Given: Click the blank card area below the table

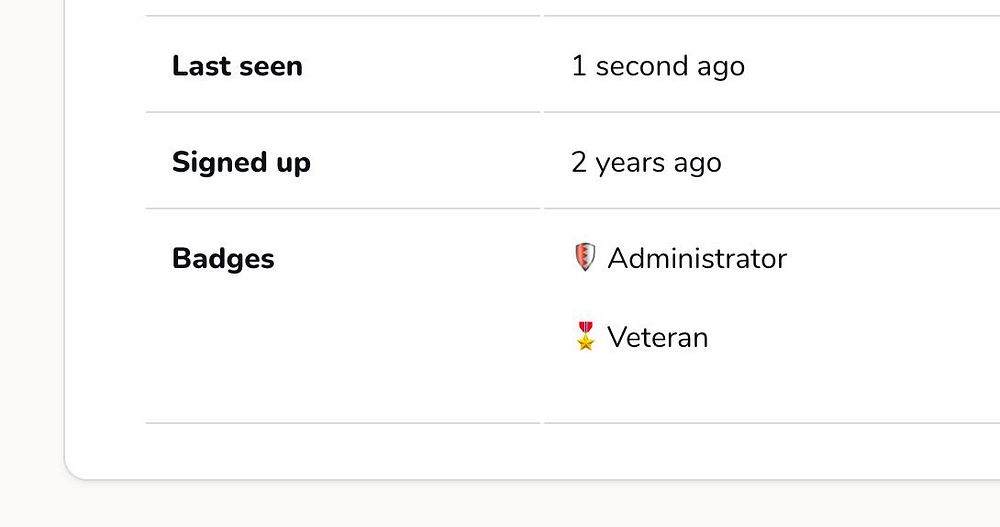Looking at the screenshot, I should 500,451.
